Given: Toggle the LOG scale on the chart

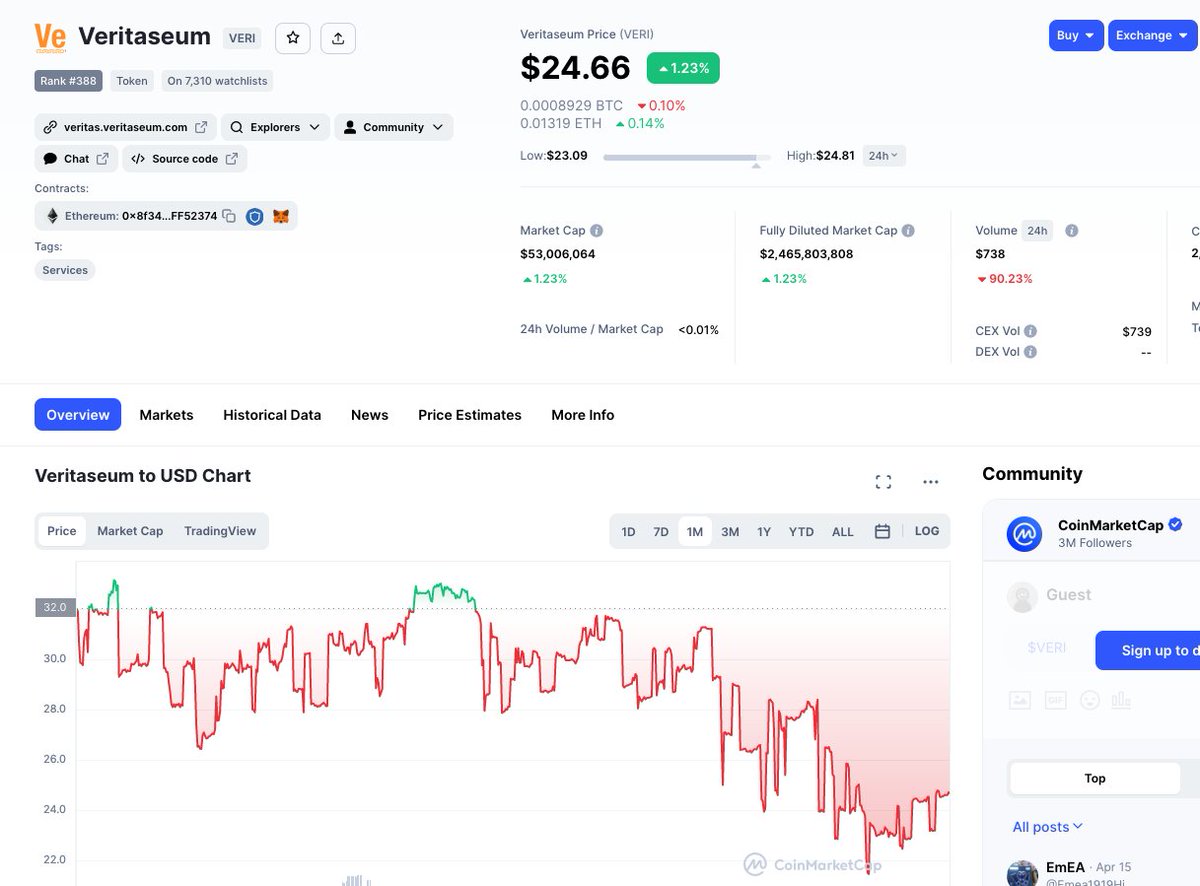Looking at the screenshot, I should point(927,531).
